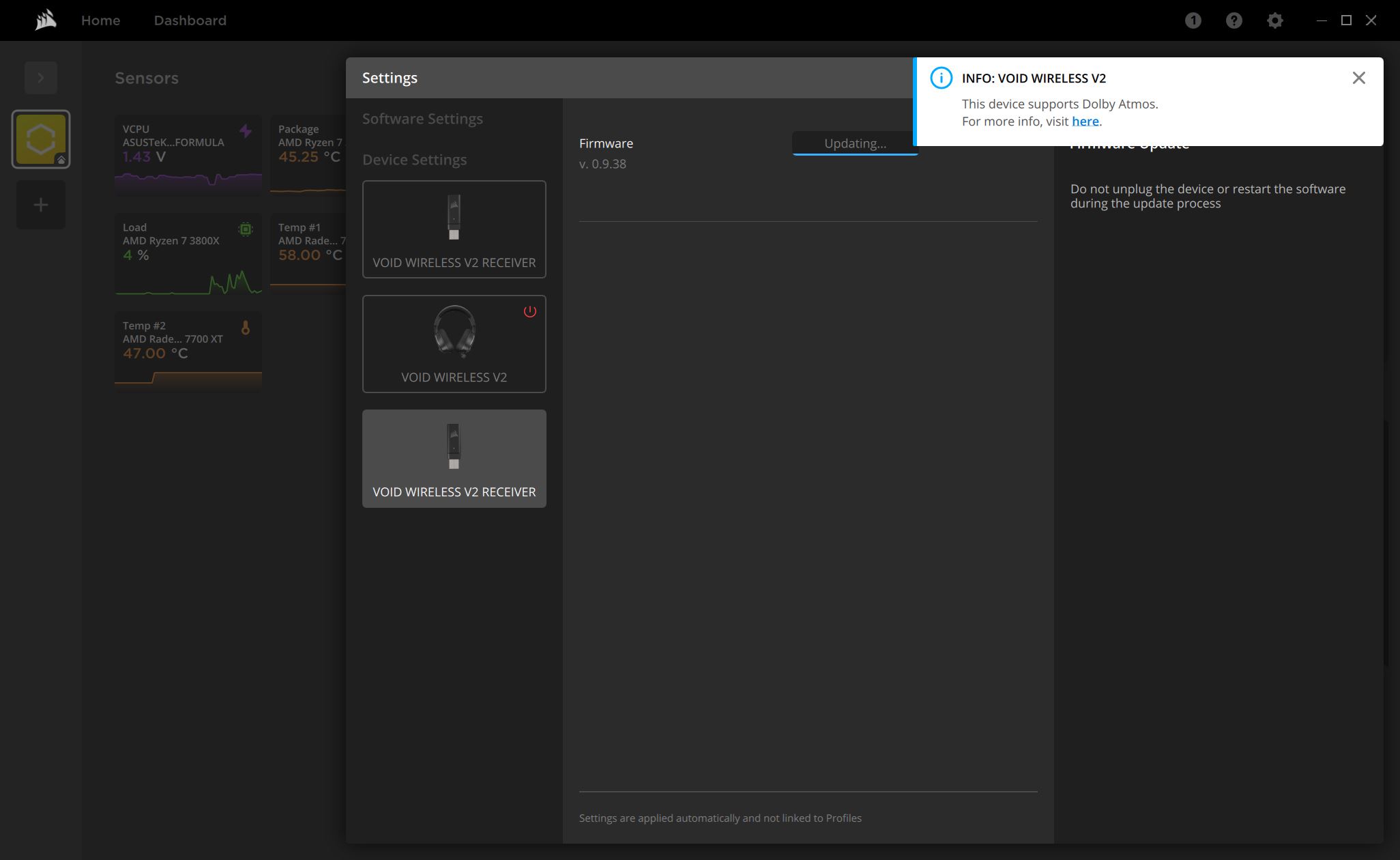The height and width of the screenshot is (860, 1400).
Task: Select the highlighted VOID WIRELESS V2 RECEIVER card
Action: tap(454, 459)
